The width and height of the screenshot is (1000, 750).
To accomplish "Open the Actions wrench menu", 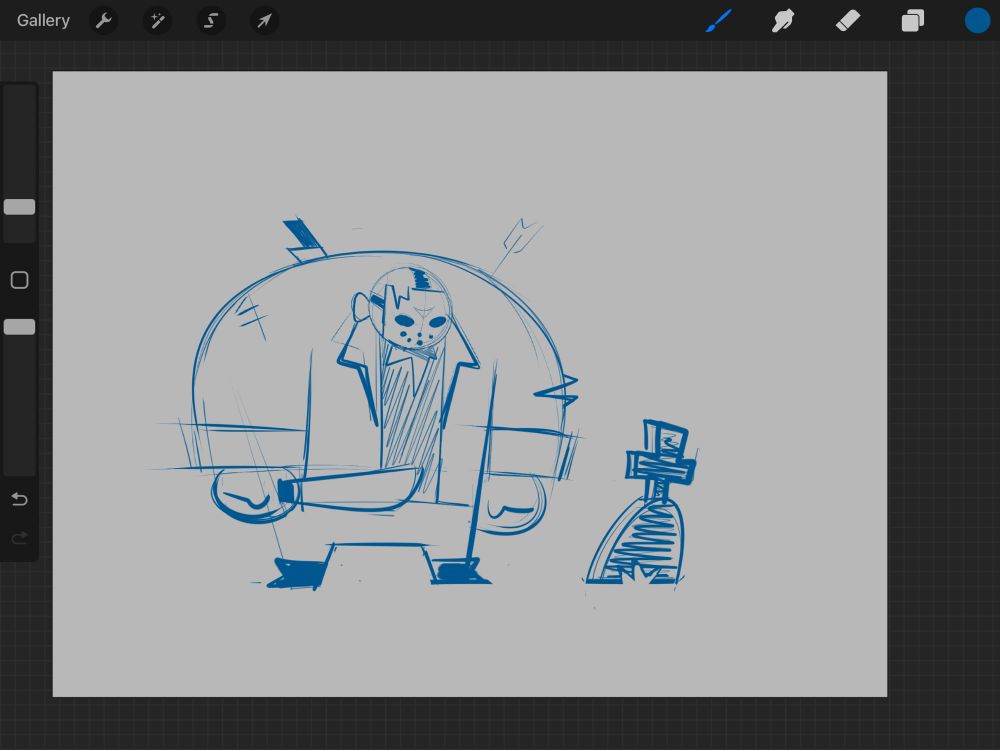I will pos(103,20).
